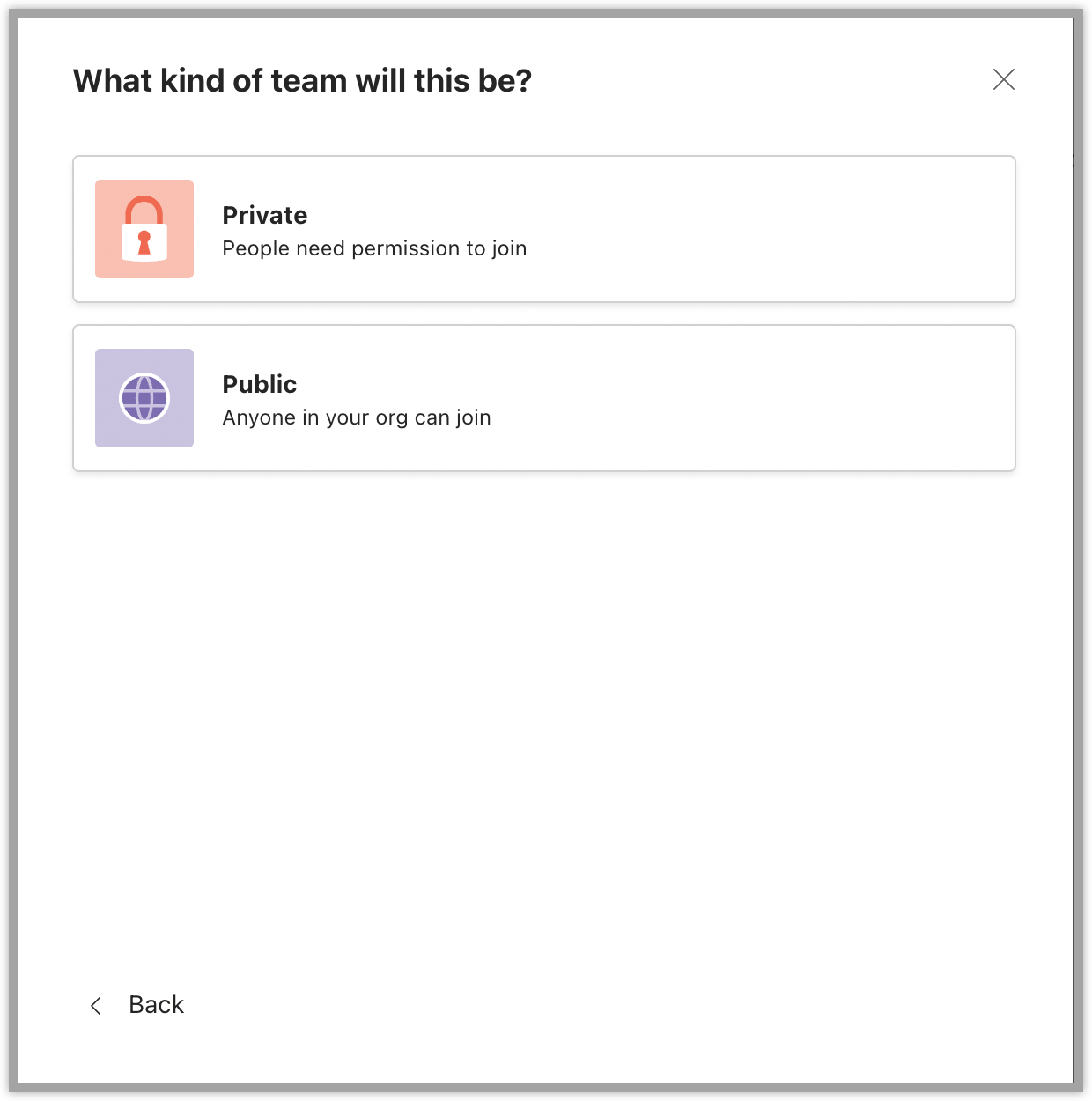This screenshot has width=1092, height=1101.
Task: Click the center of the globe icon
Action: point(144,398)
